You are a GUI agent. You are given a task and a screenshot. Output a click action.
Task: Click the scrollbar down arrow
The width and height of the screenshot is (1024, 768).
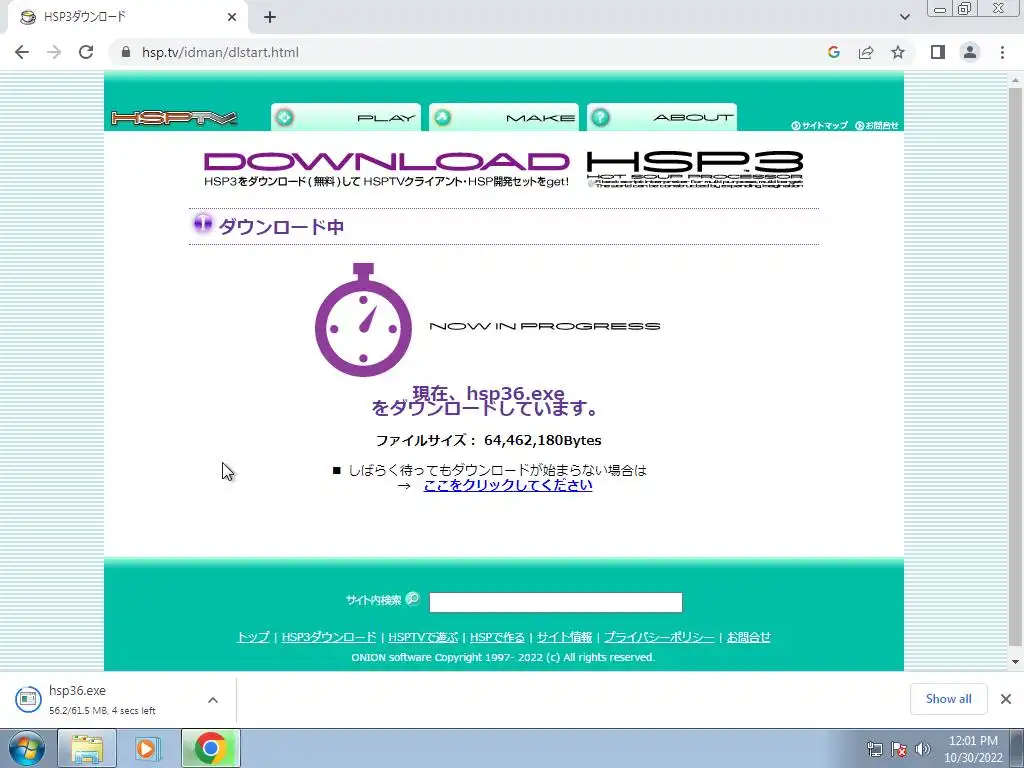[x=1015, y=662]
